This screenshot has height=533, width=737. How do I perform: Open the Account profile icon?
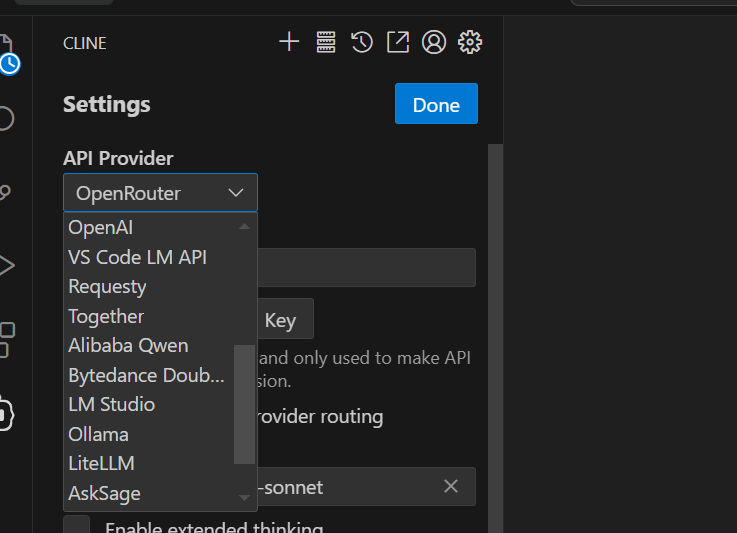[x=434, y=42]
